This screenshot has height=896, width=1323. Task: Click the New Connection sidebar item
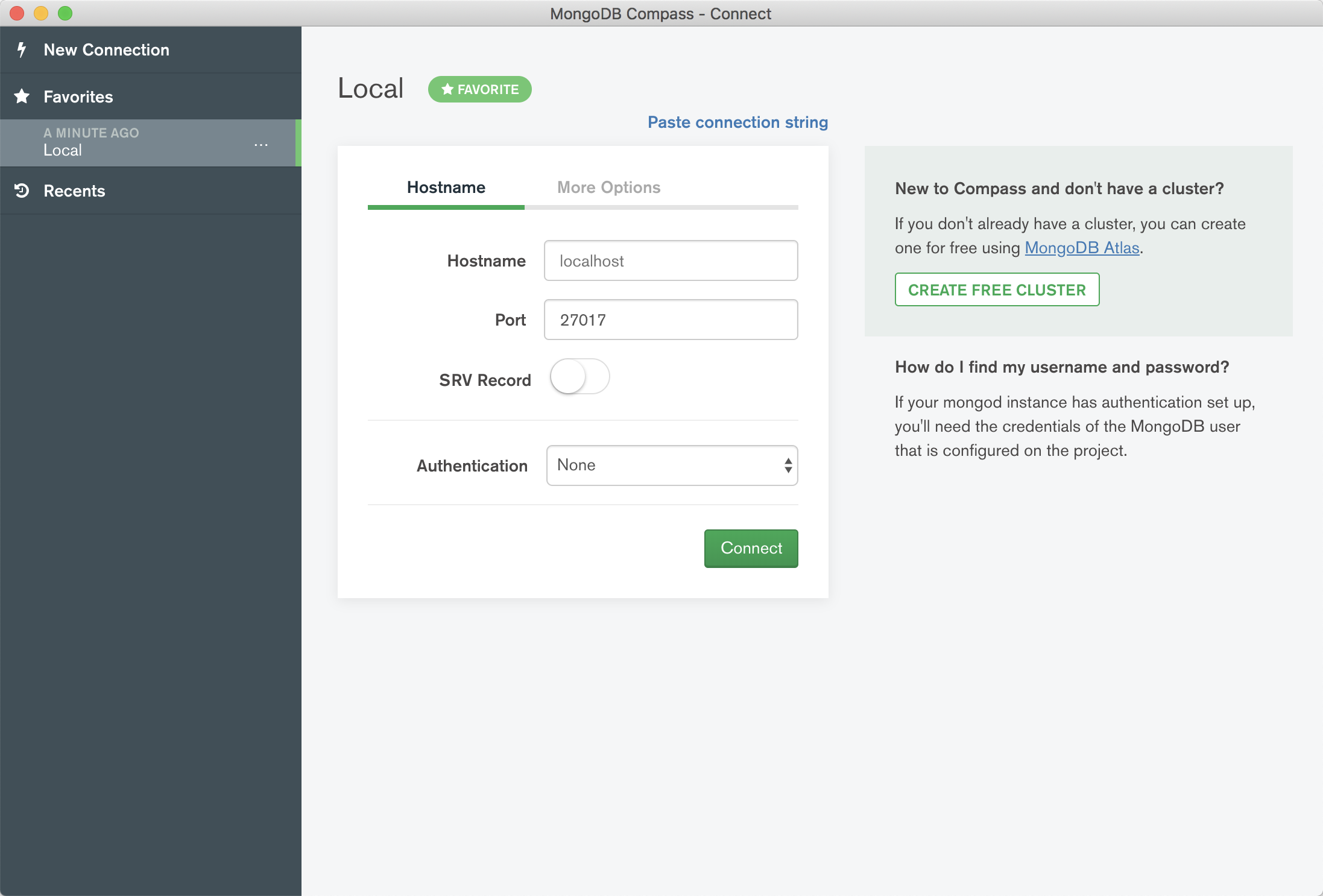(106, 50)
